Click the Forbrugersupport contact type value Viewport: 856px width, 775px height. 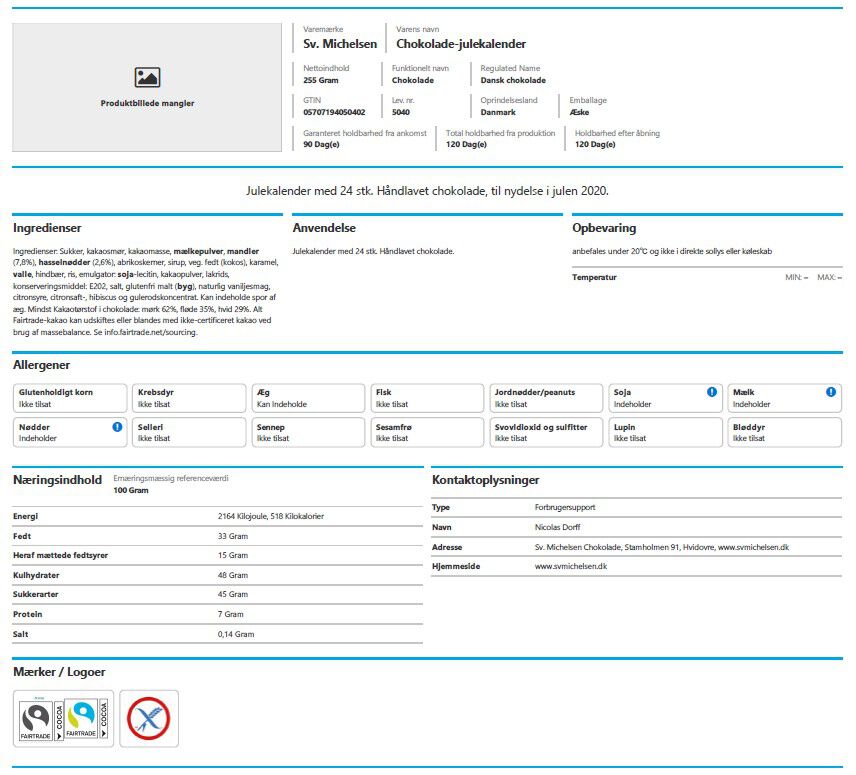pos(565,508)
